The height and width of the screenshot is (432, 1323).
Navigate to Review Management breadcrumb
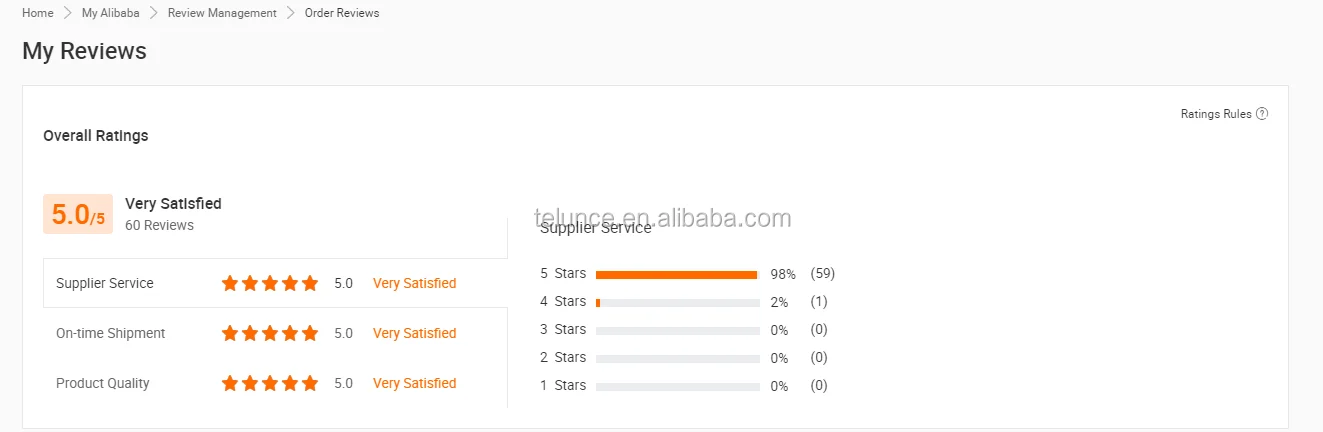point(222,13)
